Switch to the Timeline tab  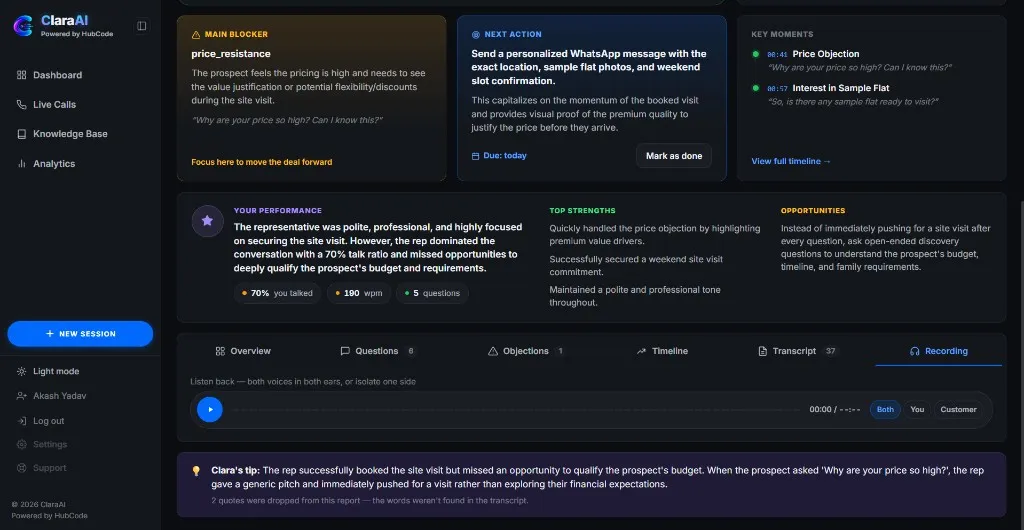pos(662,351)
